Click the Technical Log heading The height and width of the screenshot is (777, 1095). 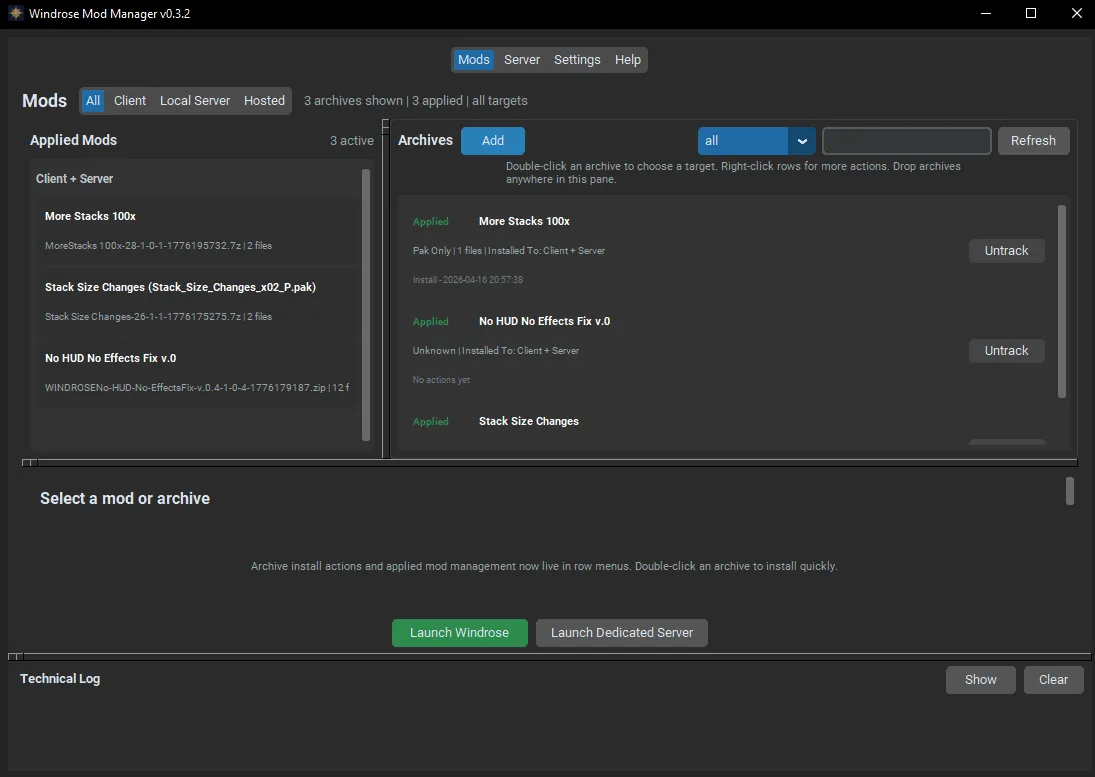click(60, 679)
